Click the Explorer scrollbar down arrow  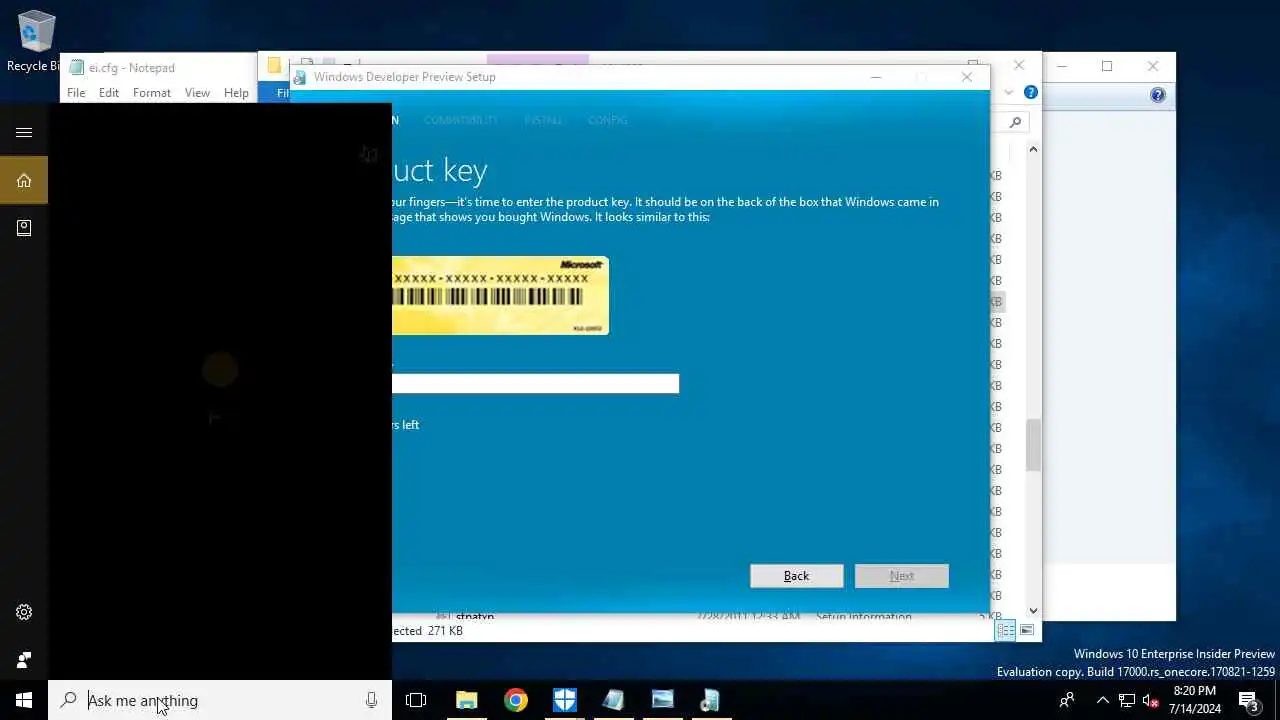point(1033,610)
